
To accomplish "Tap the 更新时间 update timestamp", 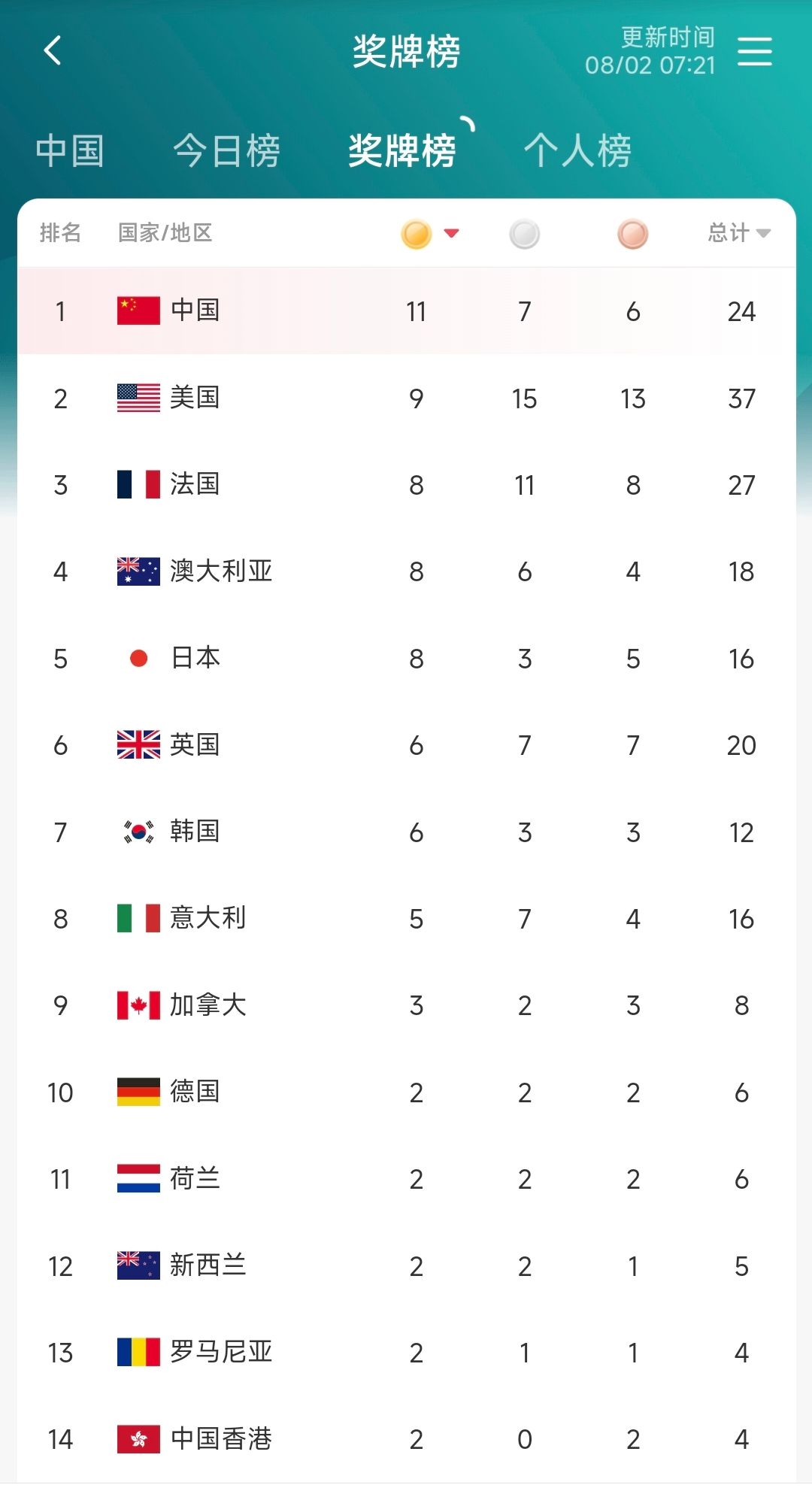I will 650,51.
